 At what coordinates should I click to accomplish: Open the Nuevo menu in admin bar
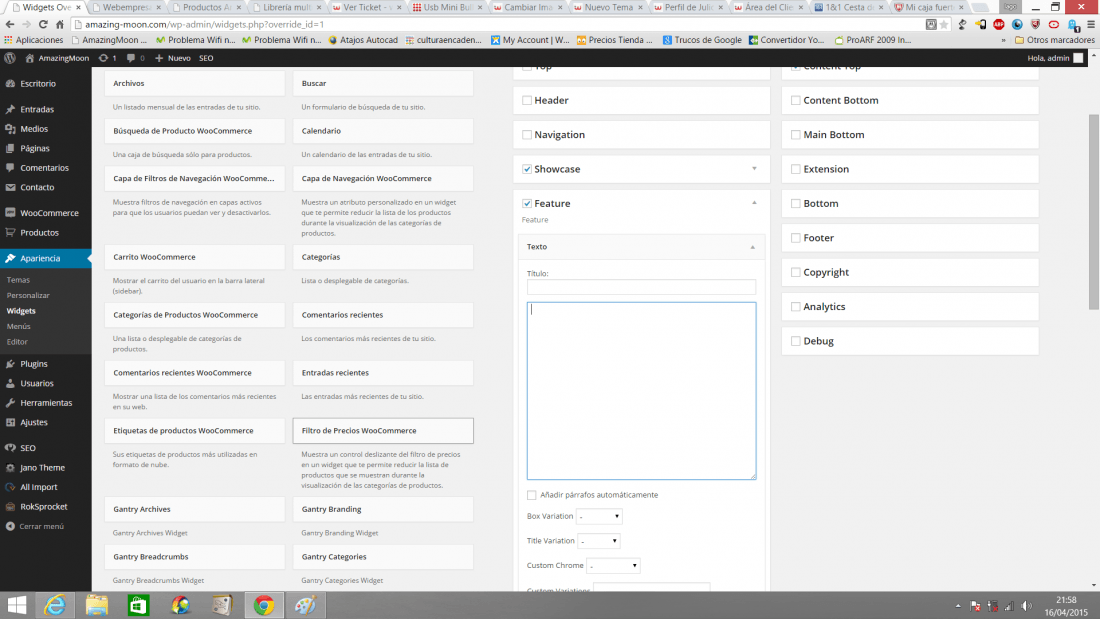pos(173,58)
